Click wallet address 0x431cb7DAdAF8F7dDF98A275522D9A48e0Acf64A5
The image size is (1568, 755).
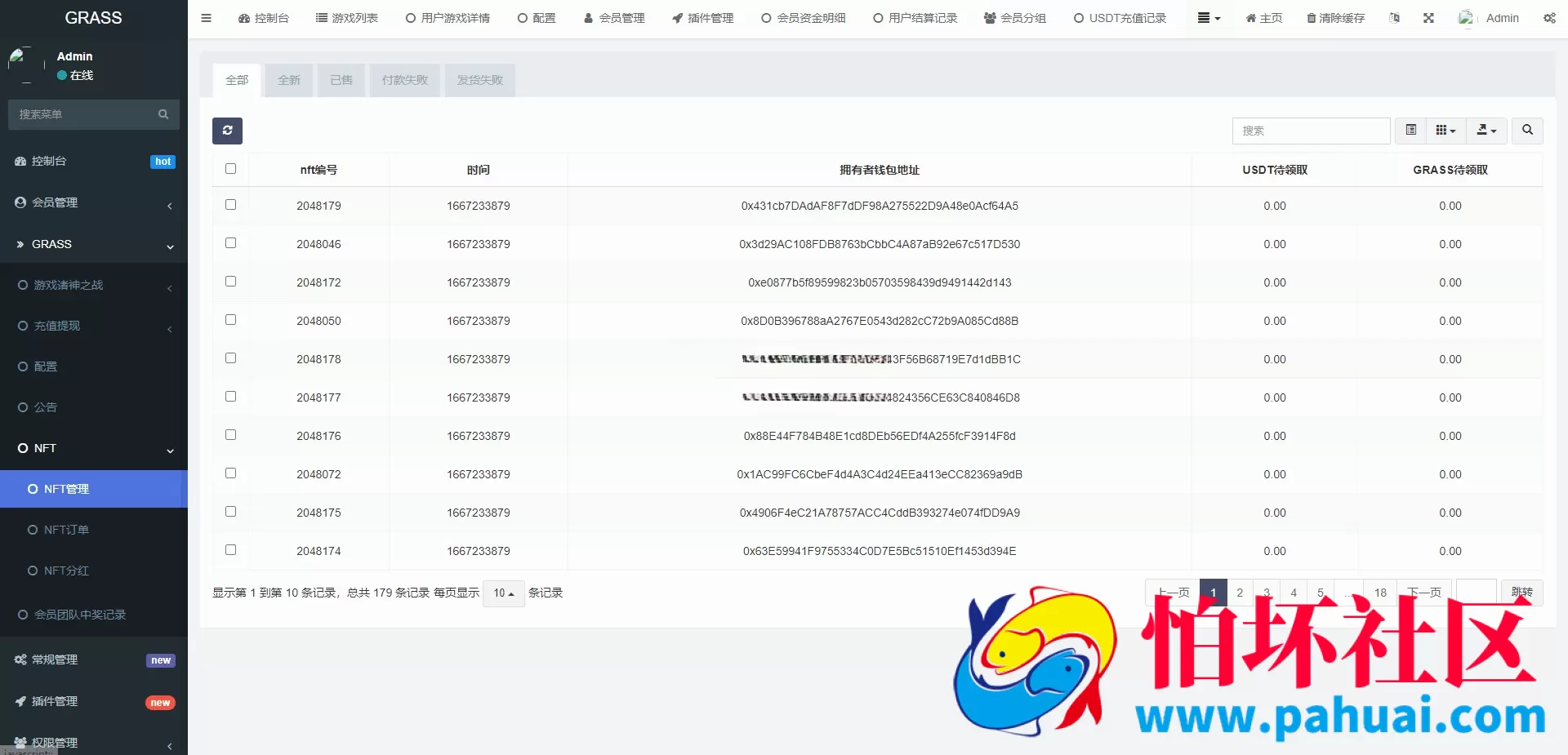pos(880,206)
